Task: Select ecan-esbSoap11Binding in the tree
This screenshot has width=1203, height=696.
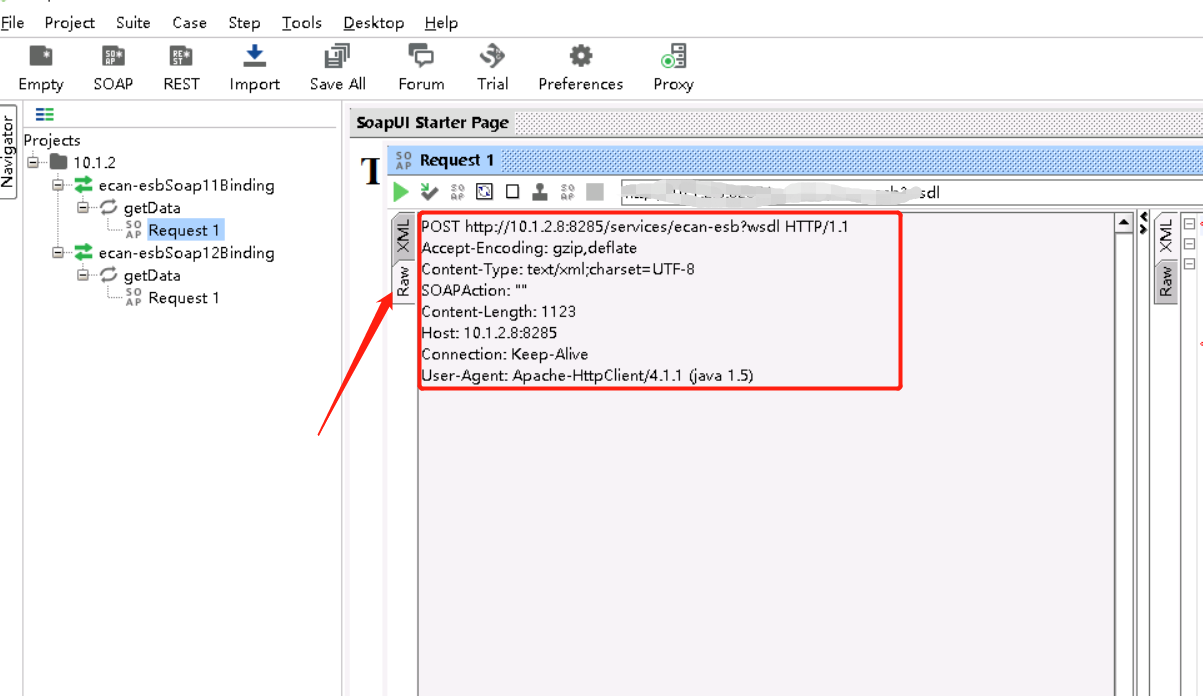Action: [x=186, y=185]
